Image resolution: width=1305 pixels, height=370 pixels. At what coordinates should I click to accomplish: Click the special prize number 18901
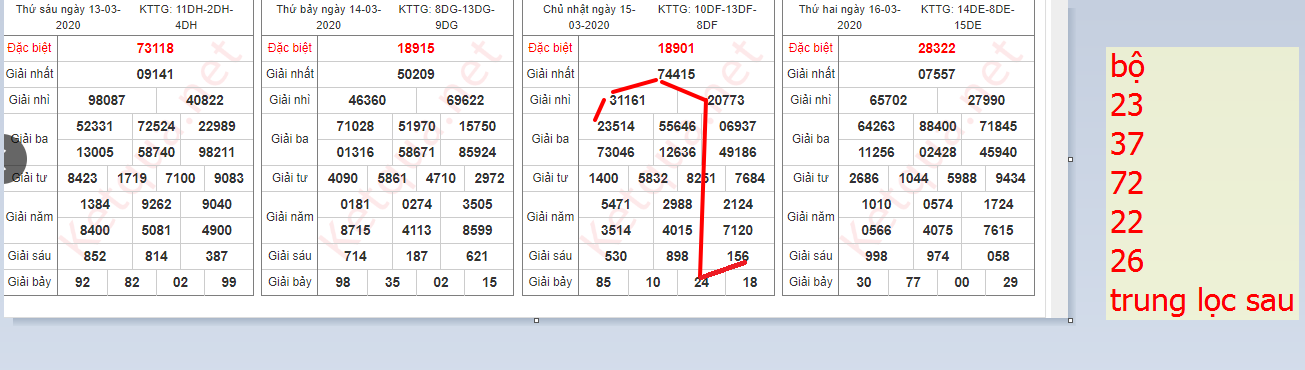click(676, 48)
